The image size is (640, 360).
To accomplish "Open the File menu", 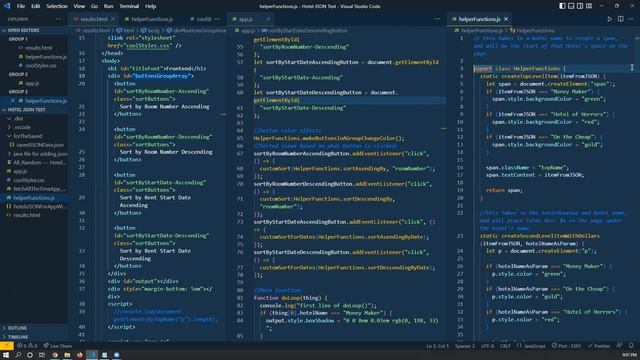I will pyautogui.click(x=21, y=6).
